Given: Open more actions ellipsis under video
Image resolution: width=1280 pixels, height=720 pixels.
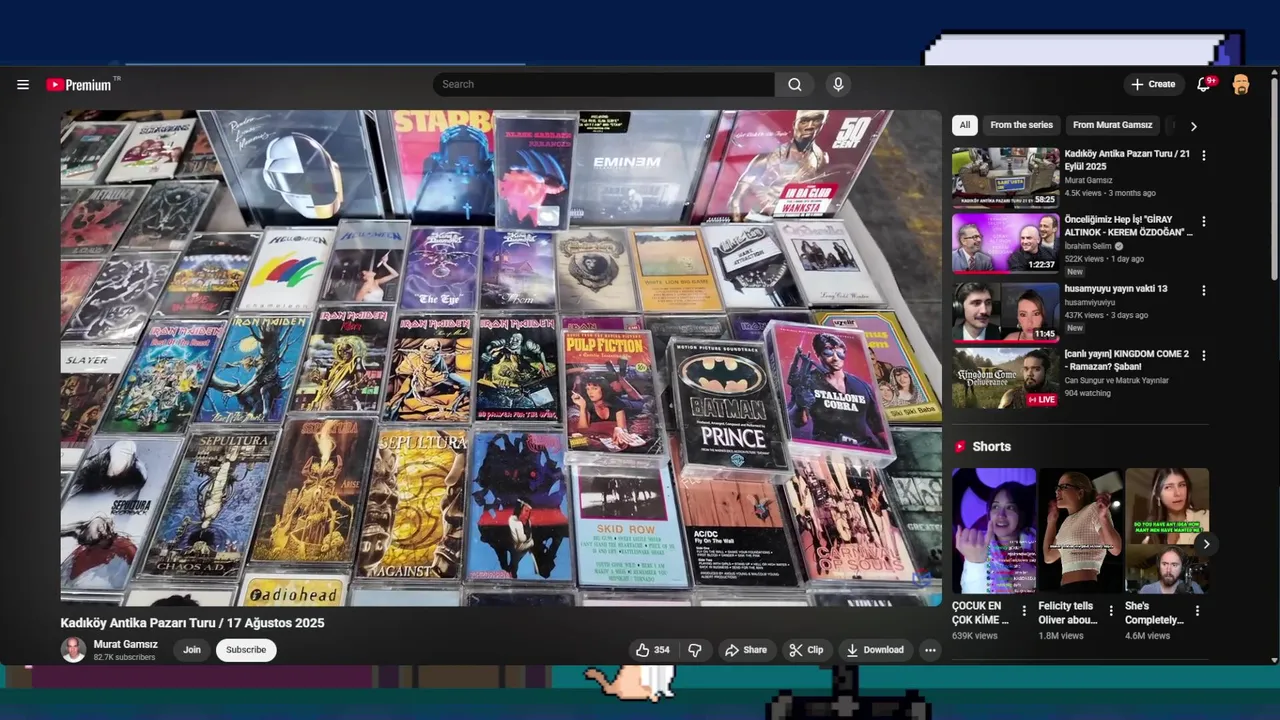Looking at the screenshot, I should [x=930, y=650].
